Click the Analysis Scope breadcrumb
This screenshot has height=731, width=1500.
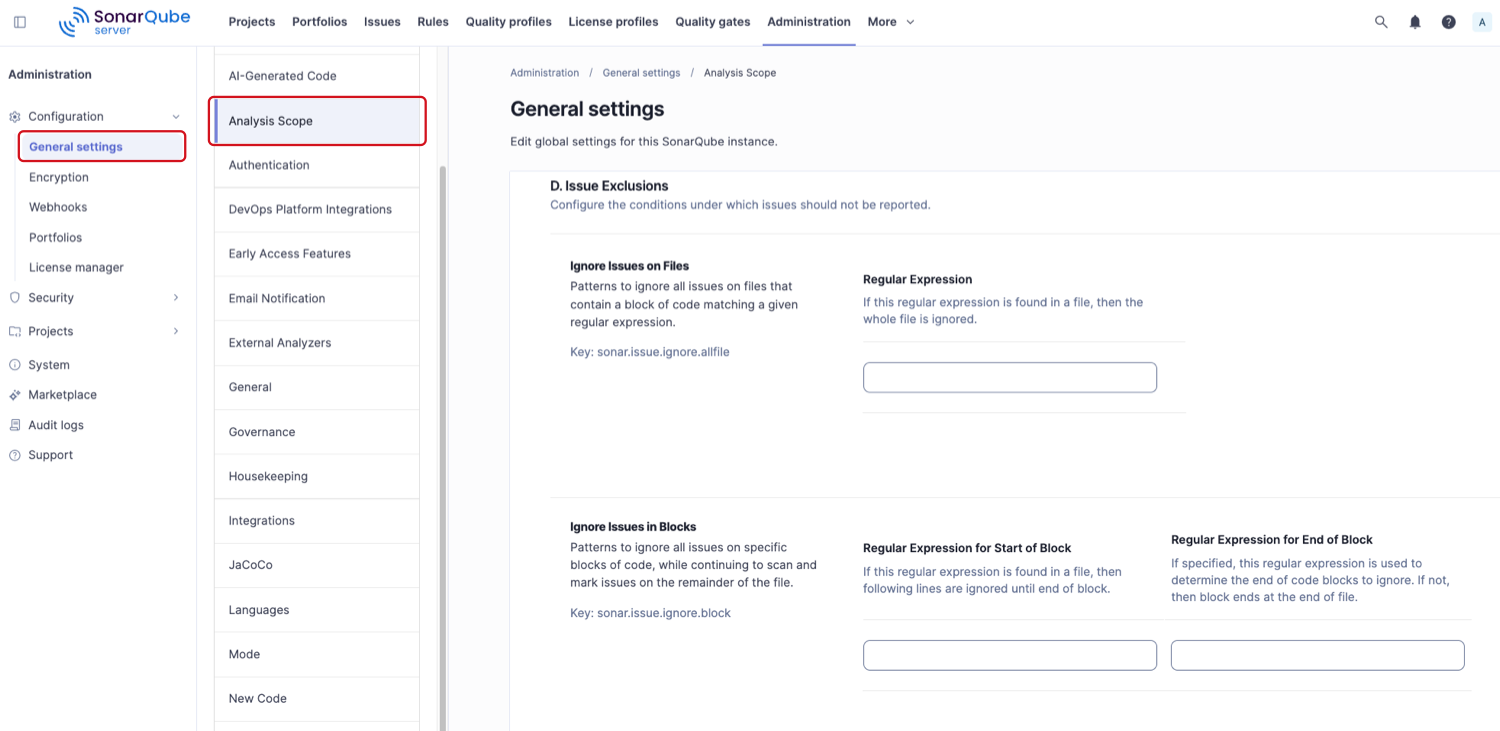740,73
